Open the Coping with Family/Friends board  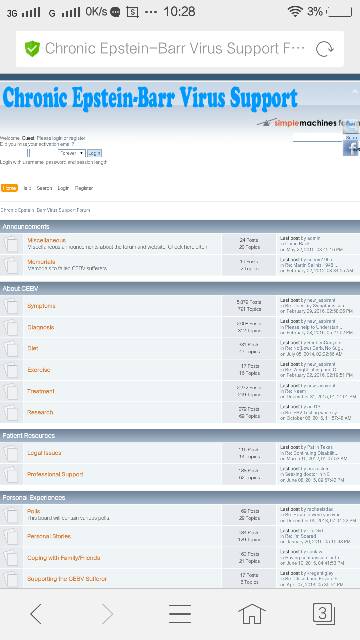(x=64, y=558)
